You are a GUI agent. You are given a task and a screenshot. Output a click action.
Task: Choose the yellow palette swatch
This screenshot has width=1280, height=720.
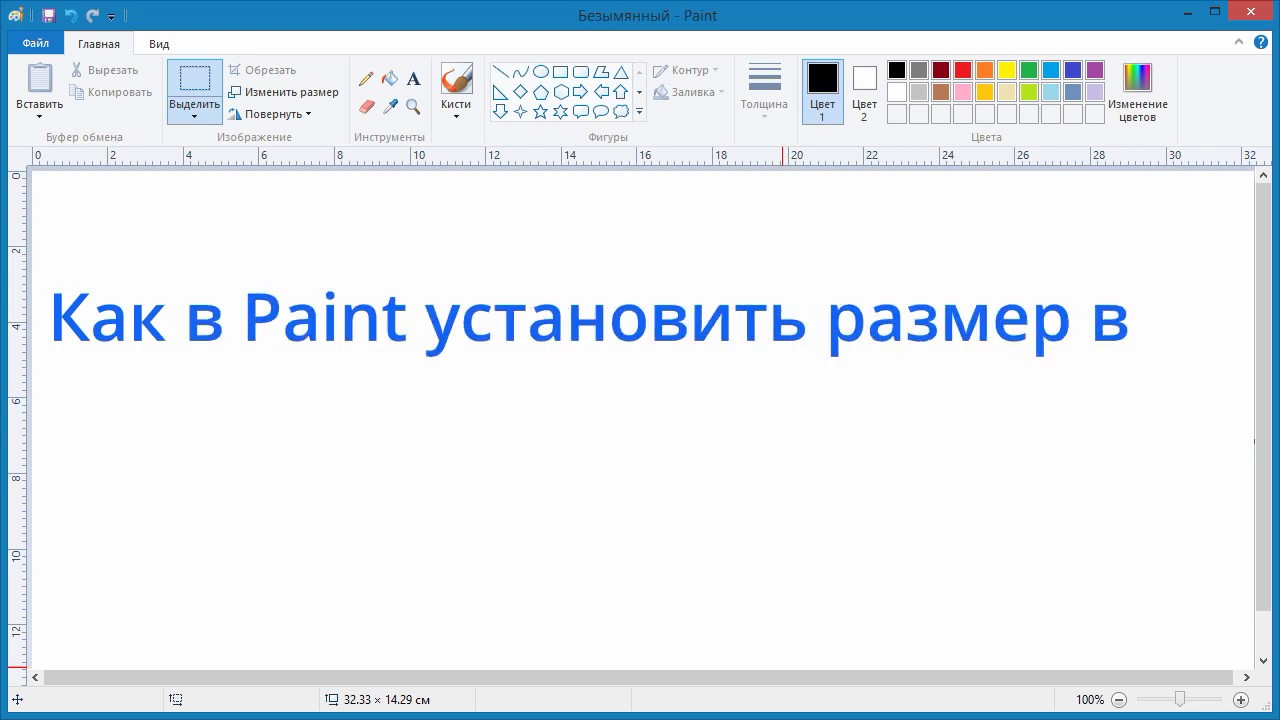(1007, 70)
